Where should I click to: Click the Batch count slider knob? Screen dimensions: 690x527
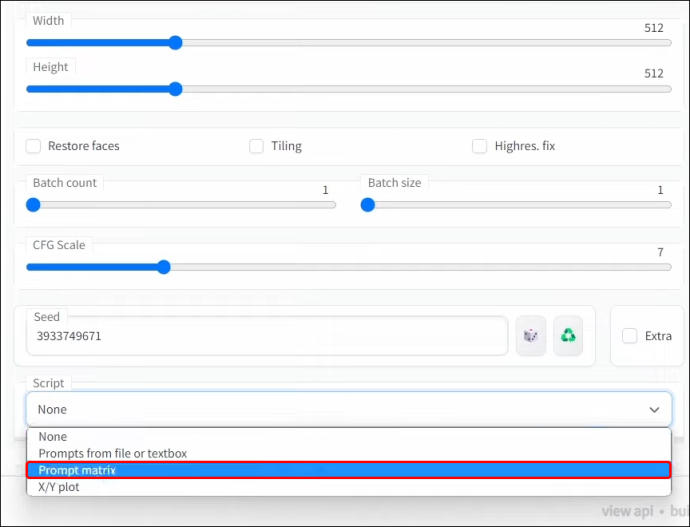pos(33,205)
